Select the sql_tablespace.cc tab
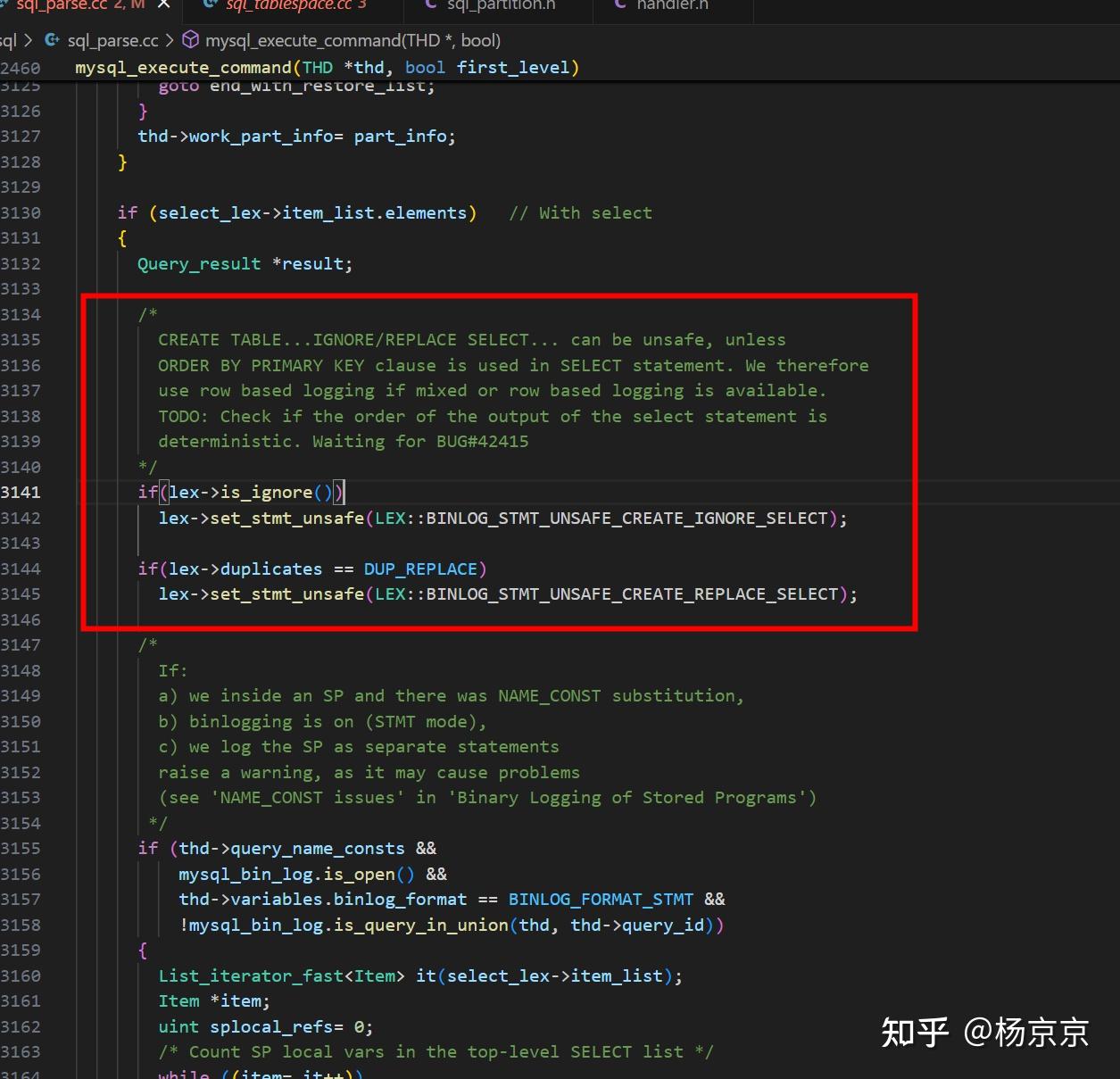 point(295,6)
